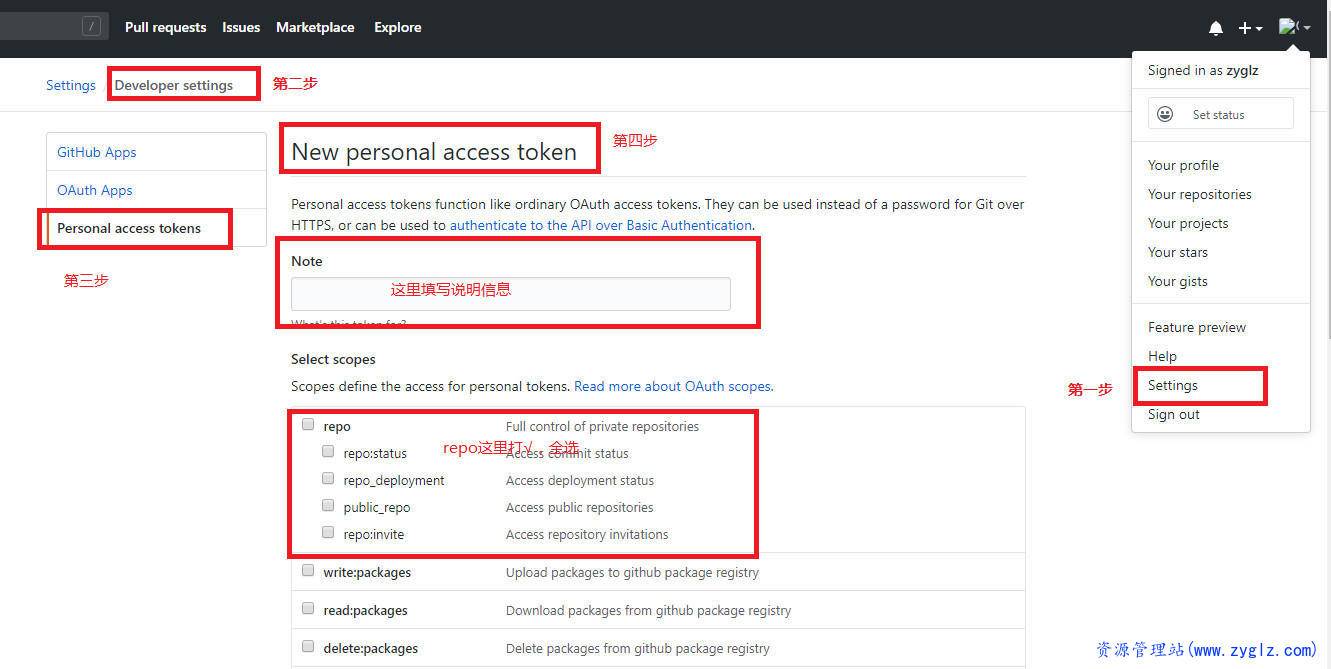Click the Developer settings breadcrumb

174,85
